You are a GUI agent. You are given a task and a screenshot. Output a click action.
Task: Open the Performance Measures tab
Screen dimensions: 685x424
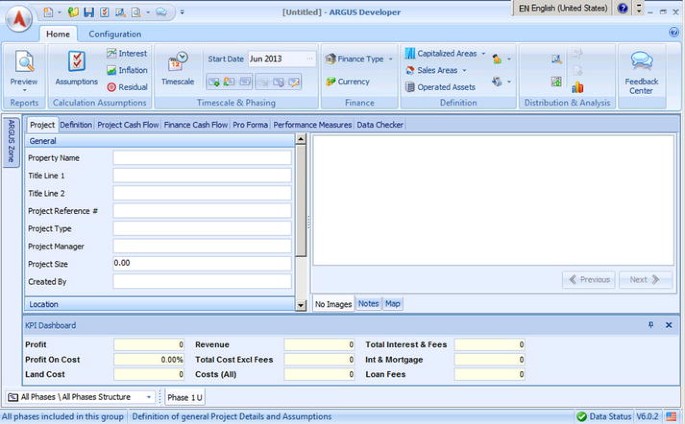click(312, 125)
